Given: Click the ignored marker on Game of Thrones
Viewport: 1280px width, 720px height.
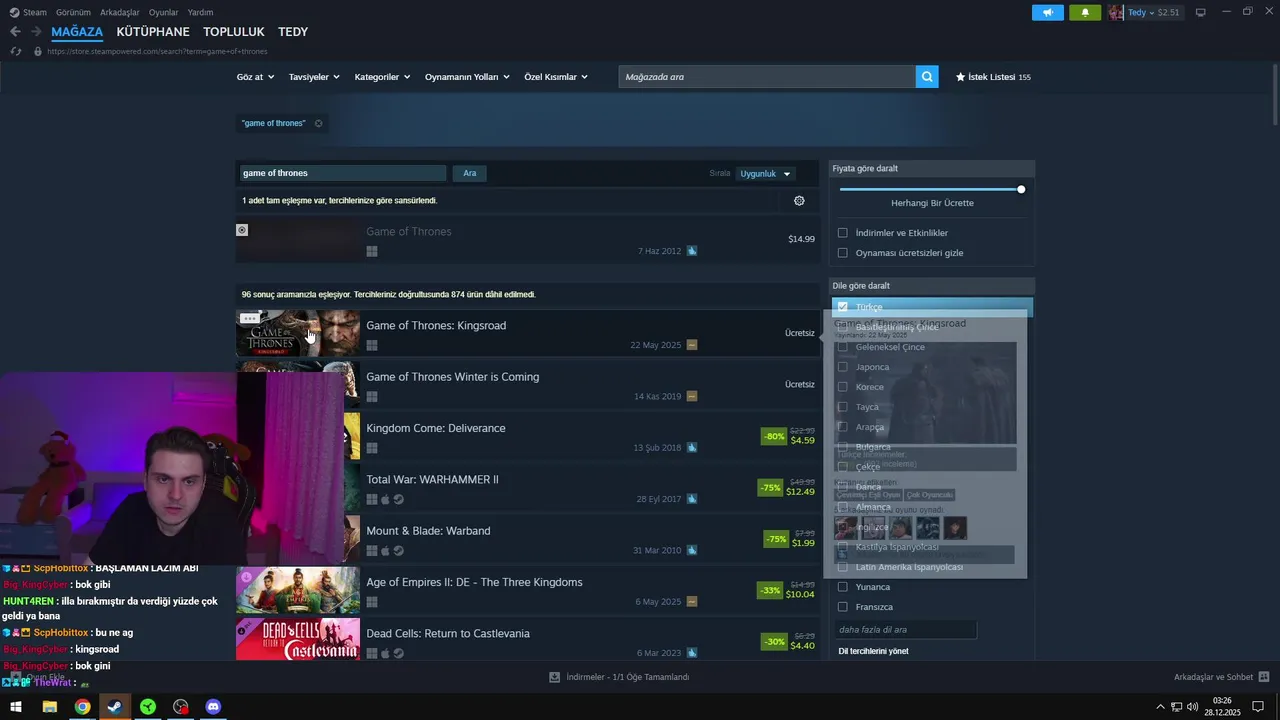Looking at the screenshot, I should [x=242, y=230].
